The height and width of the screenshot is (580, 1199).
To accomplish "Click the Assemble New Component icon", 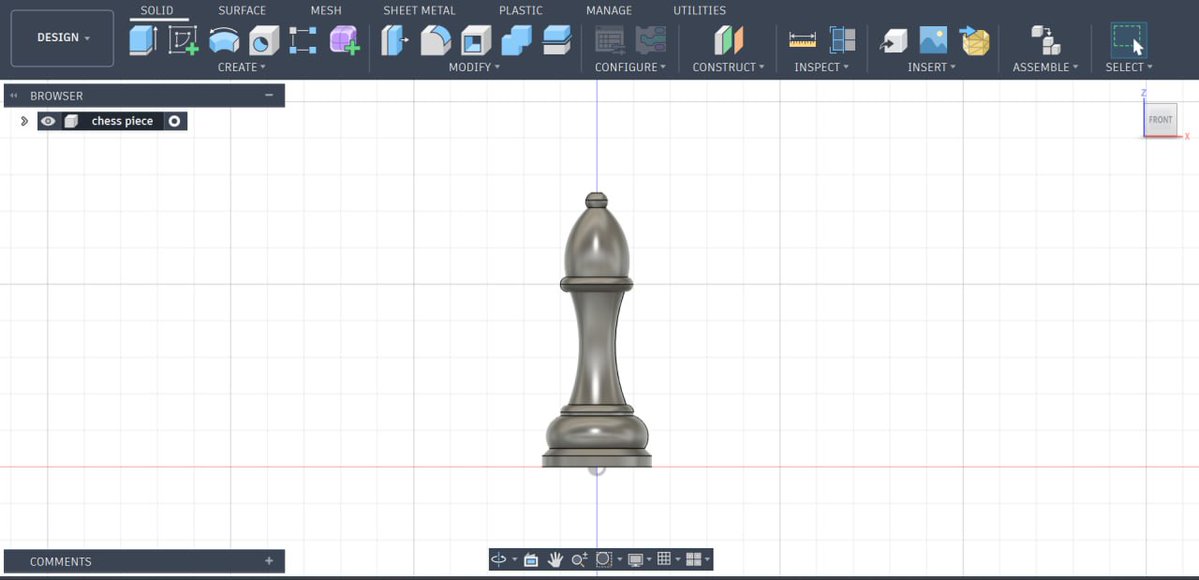I will pyautogui.click(x=1045, y=40).
